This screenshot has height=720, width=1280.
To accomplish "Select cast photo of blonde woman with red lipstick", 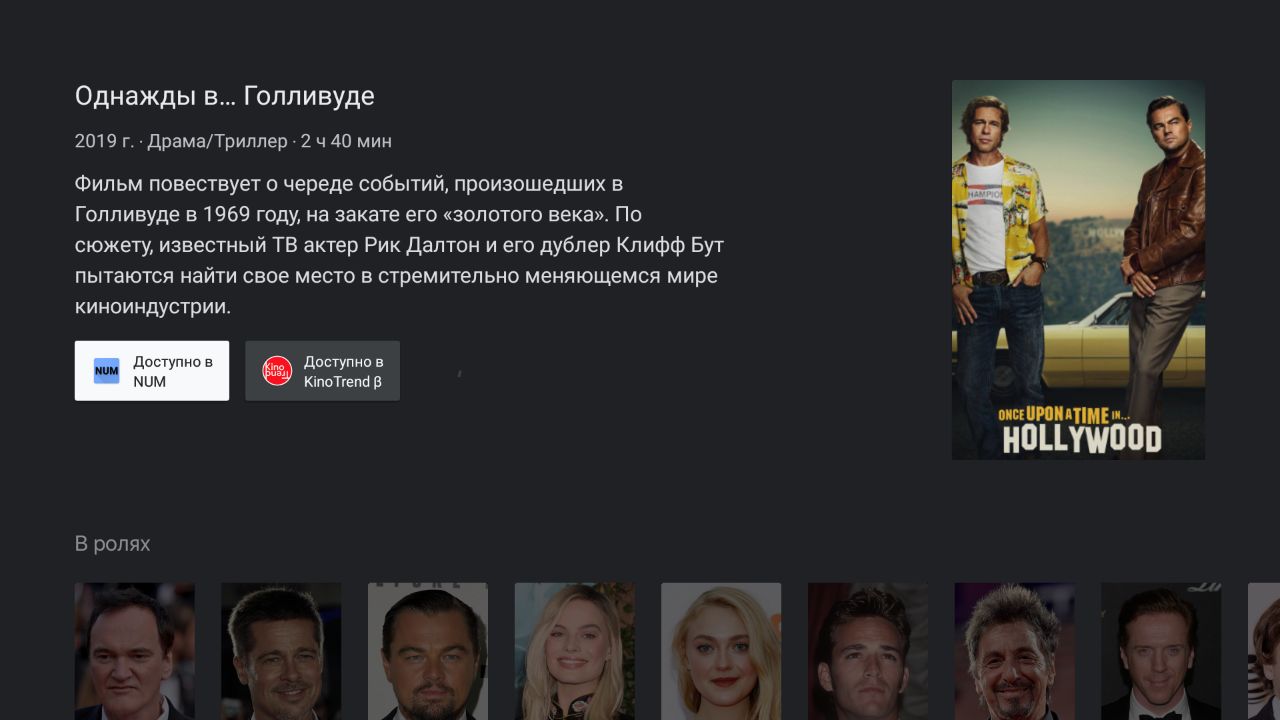I will (721, 651).
